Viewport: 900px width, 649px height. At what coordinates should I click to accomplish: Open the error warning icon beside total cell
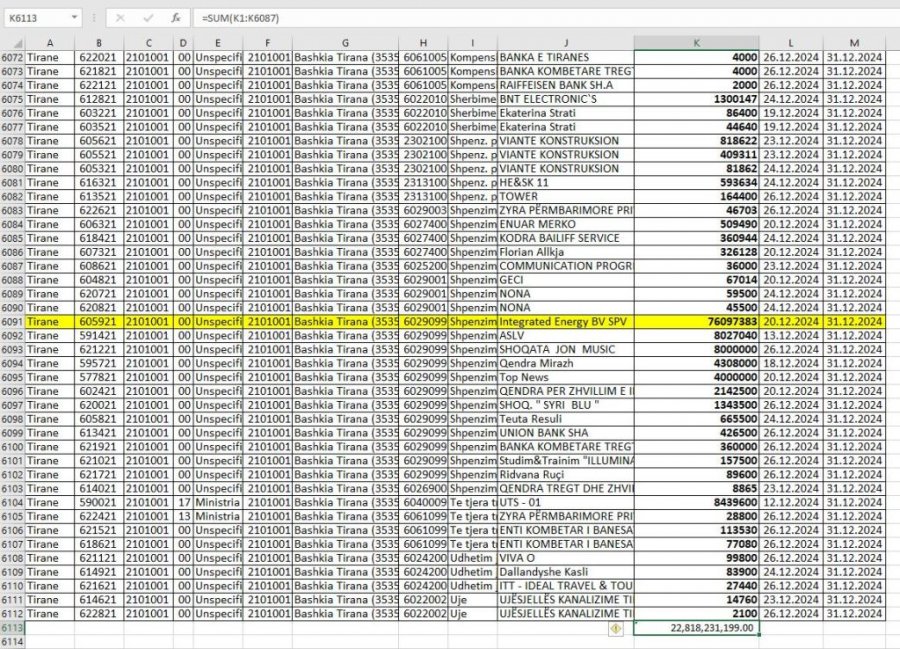[x=616, y=628]
